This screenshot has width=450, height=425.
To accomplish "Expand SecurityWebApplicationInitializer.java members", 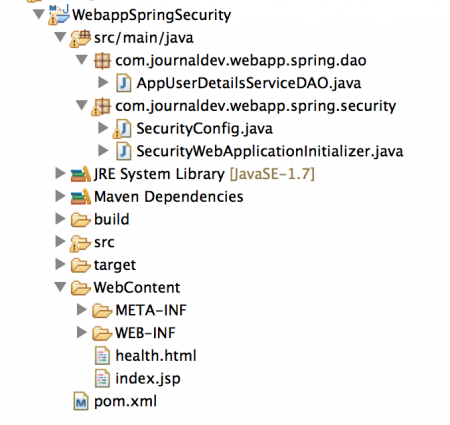I will pyautogui.click(x=103, y=151).
